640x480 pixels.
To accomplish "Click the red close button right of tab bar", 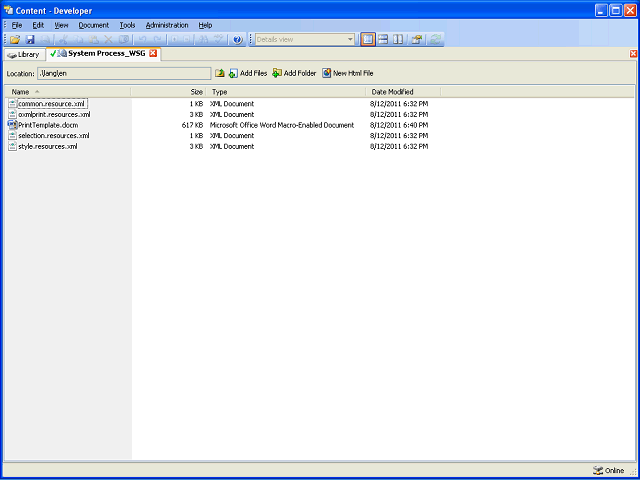I will coord(633,53).
